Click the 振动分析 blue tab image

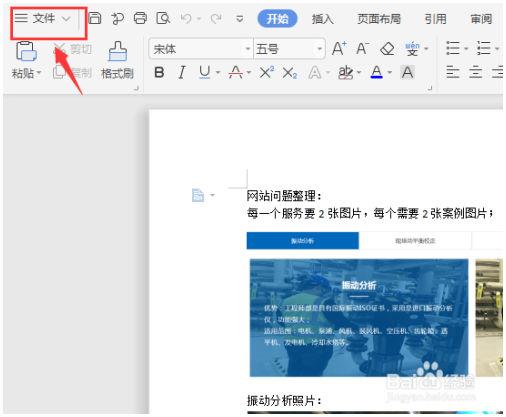[303, 241]
